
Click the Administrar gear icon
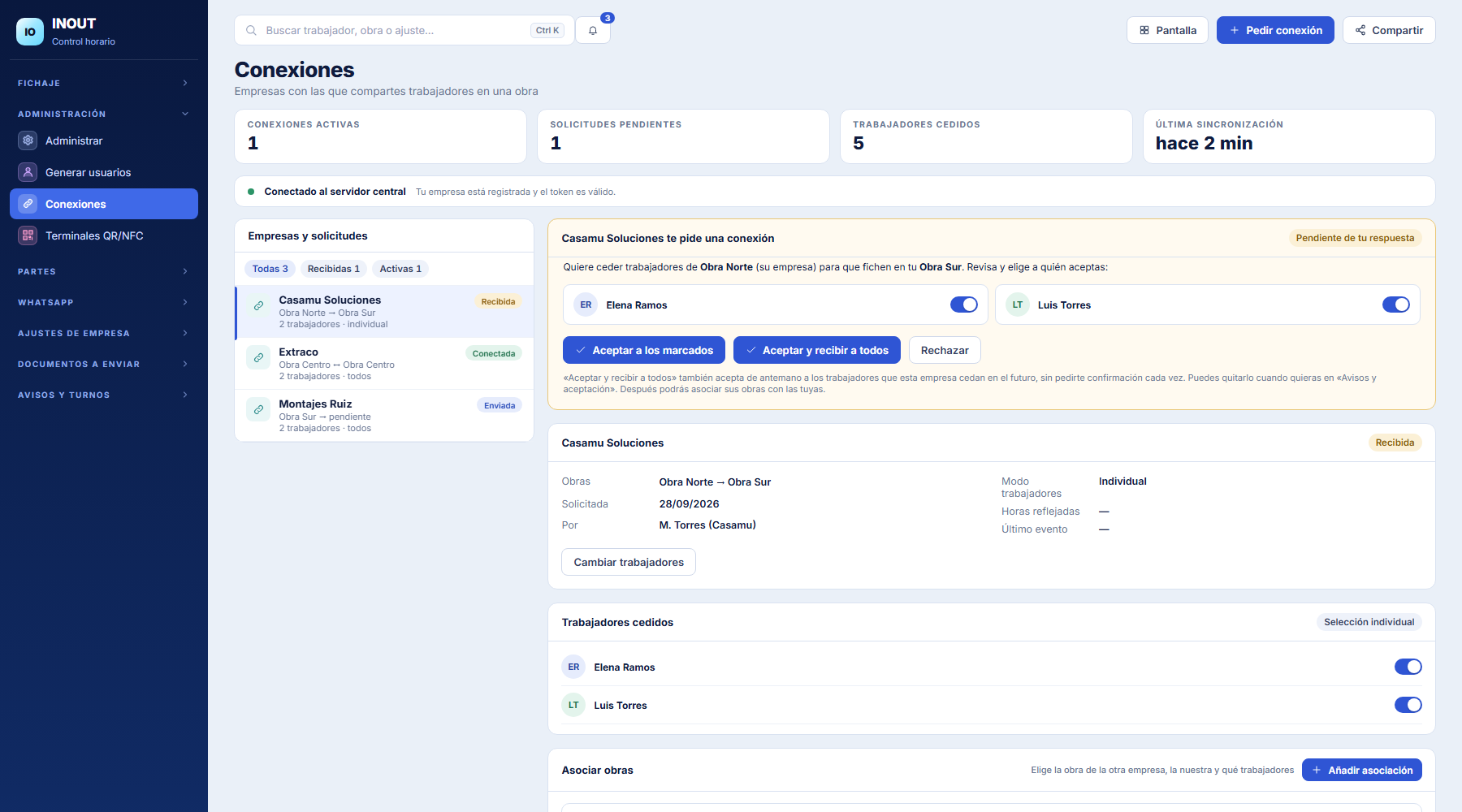[x=28, y=140]
